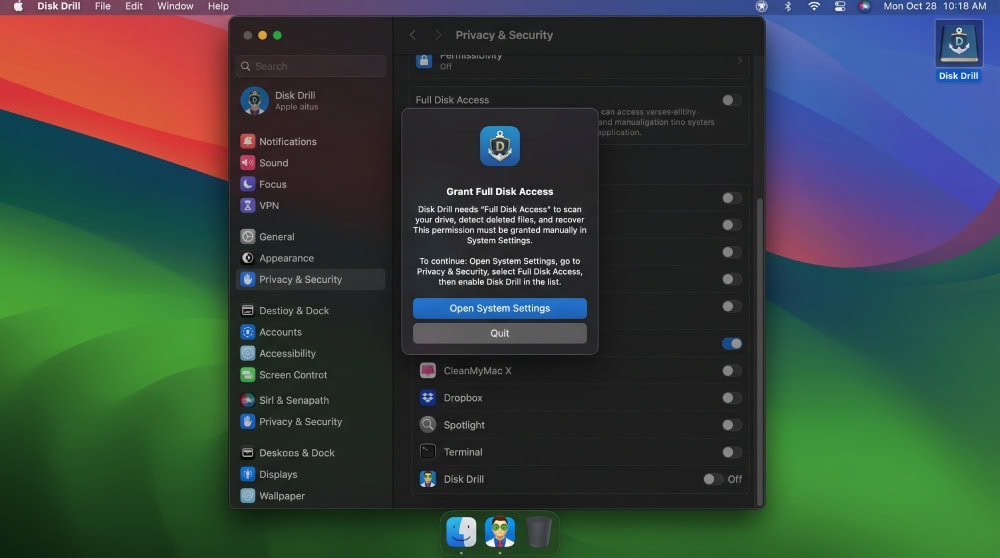Viewport: 1000px width, 558px height.
Task: Toggle the Full Disk Access header switch
Action: [731, 100]
